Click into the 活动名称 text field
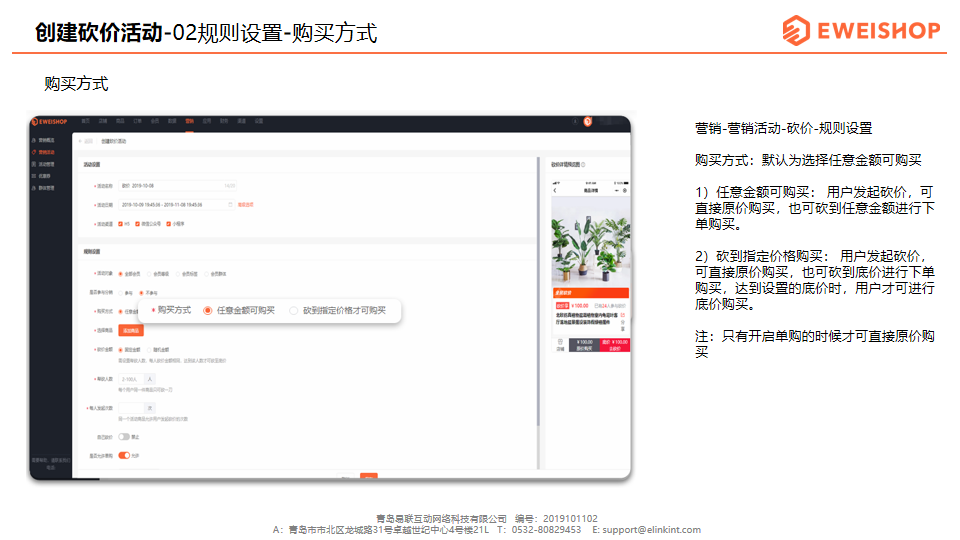 tap(178, 186)
